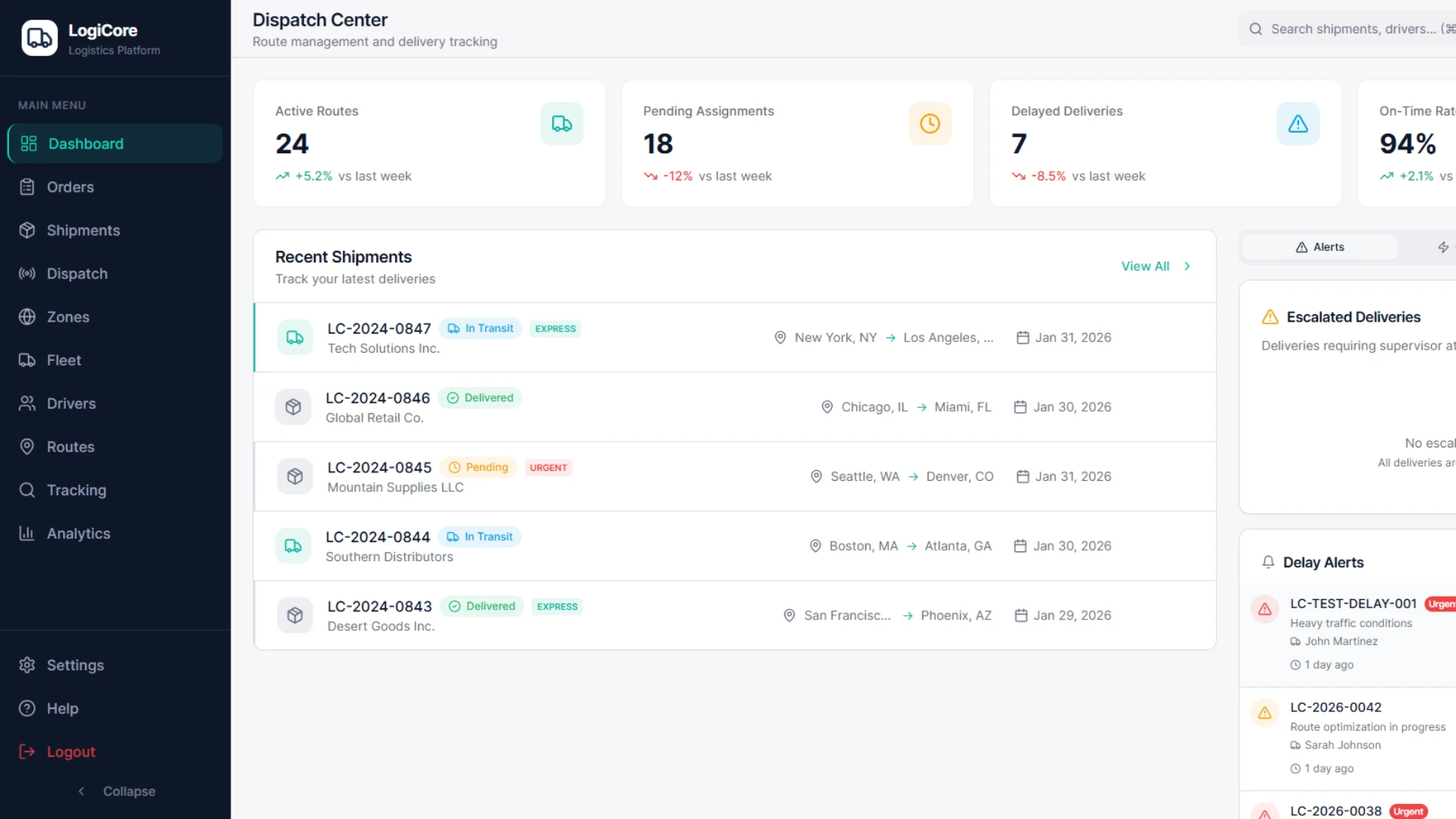The height and width of the screenshot is (819, 1456).
Task: Click the package icon of LC-2024-0845
Action: click(x=295, y=476)
